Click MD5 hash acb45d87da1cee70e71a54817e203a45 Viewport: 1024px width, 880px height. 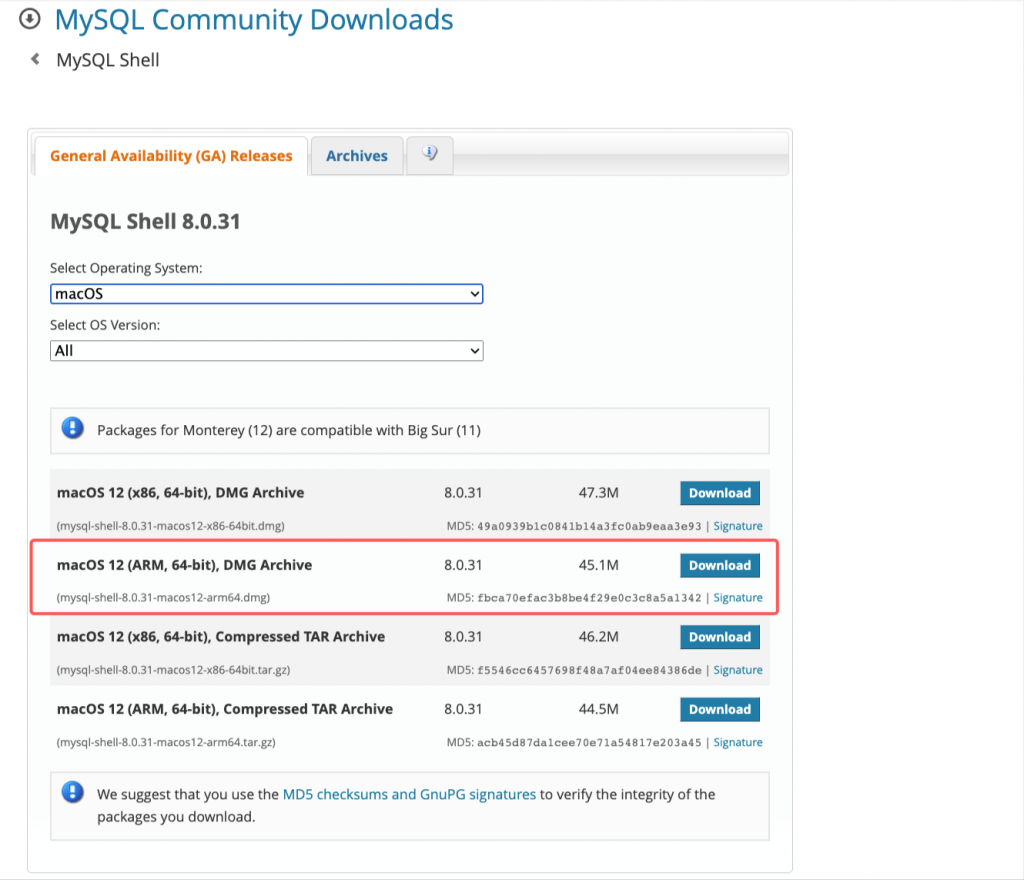click(x=589, y=743)
